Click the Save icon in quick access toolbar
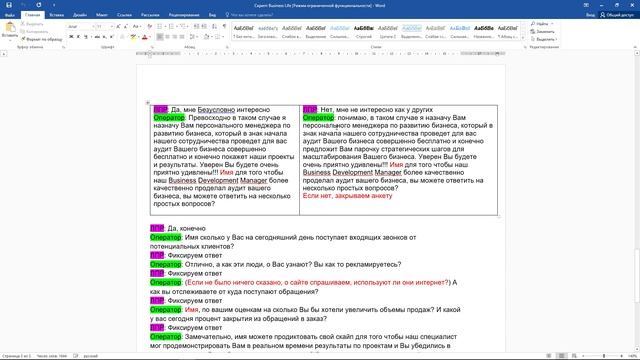The image size is (640, 360). pos(9,5)
